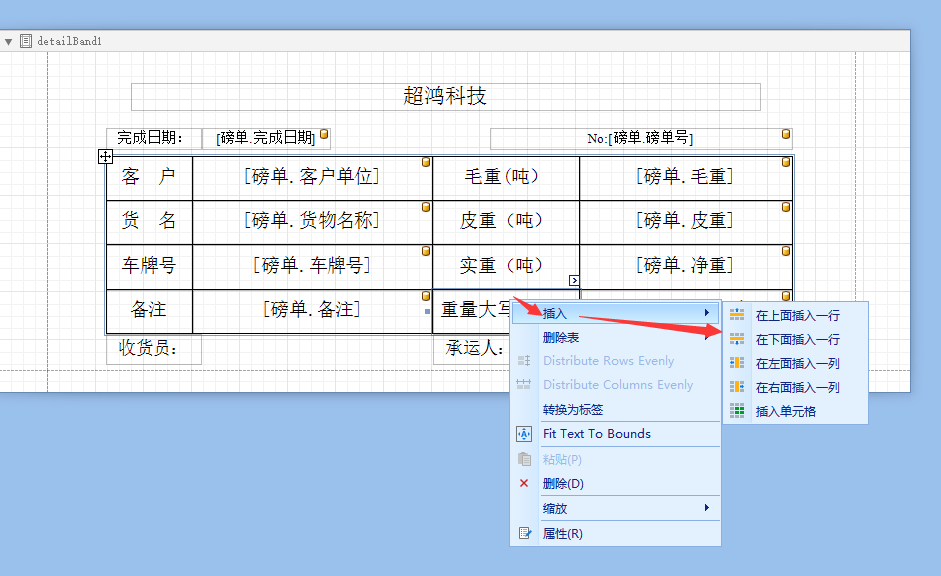Click Distribute Columns Evenly menu item
The image size is (941, 576).
(x=615, y=385)
